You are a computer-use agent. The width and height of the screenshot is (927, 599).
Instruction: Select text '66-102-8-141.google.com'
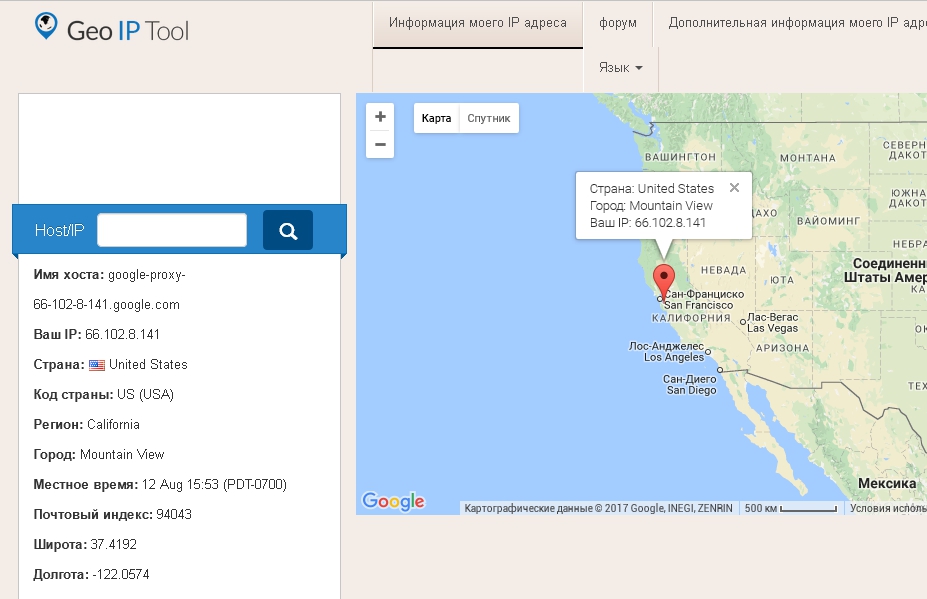(106, 305)
